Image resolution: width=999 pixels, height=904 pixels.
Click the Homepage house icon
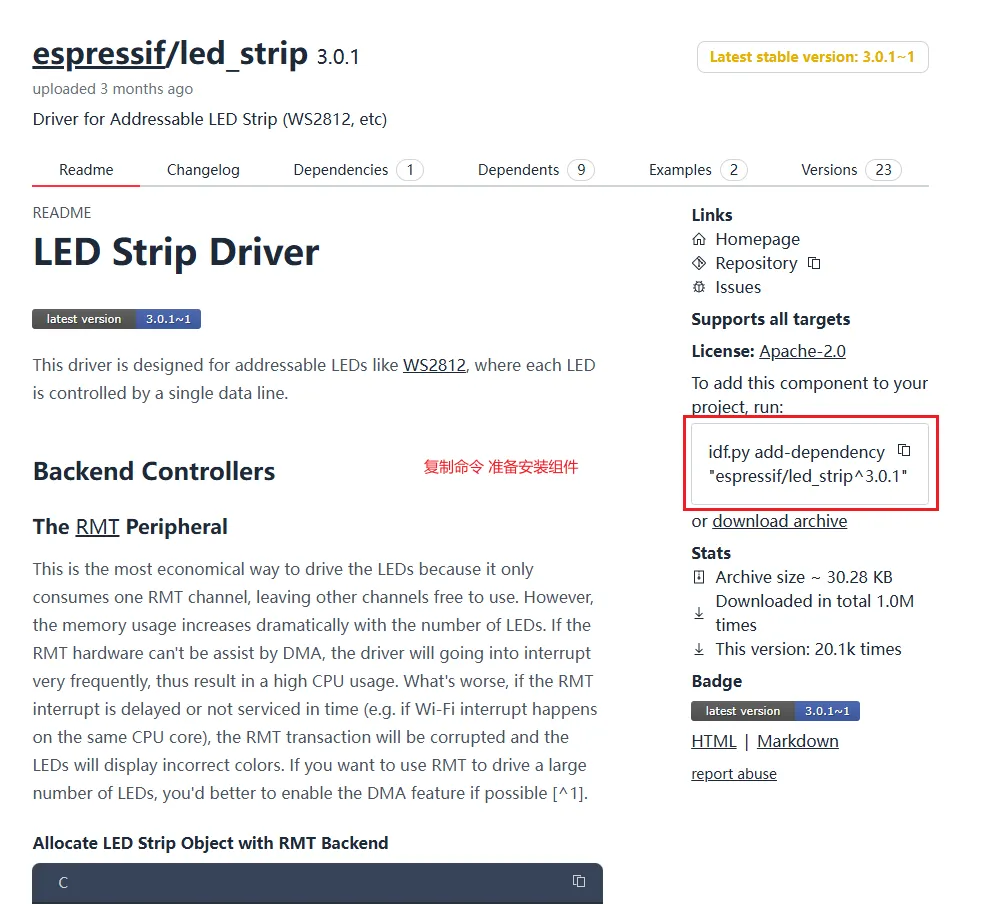point(699,240)
